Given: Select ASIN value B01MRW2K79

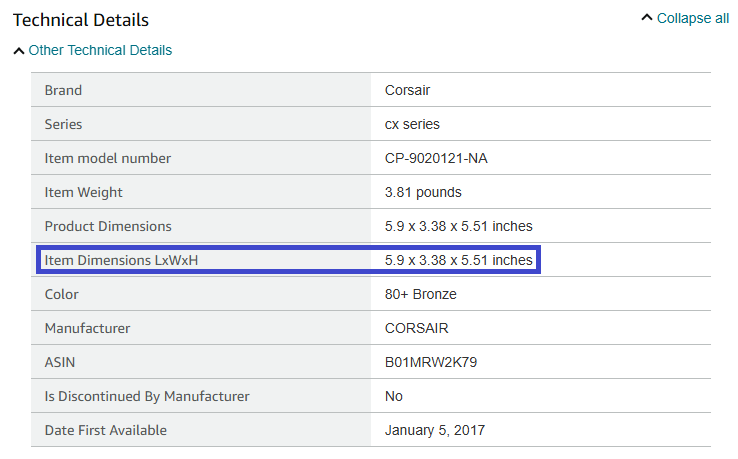Looking at the screenshot, I should (431, 362).
